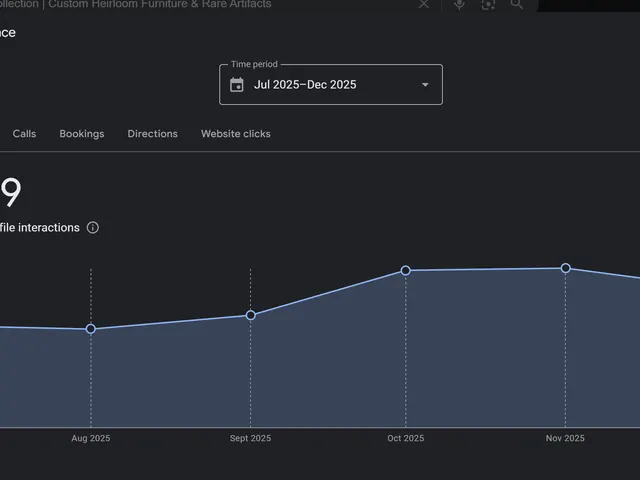Image resolution: width=640 pixels, height=480 pixels.
Task: Click the Nov 2025 axis label
Action: point(565,438)
